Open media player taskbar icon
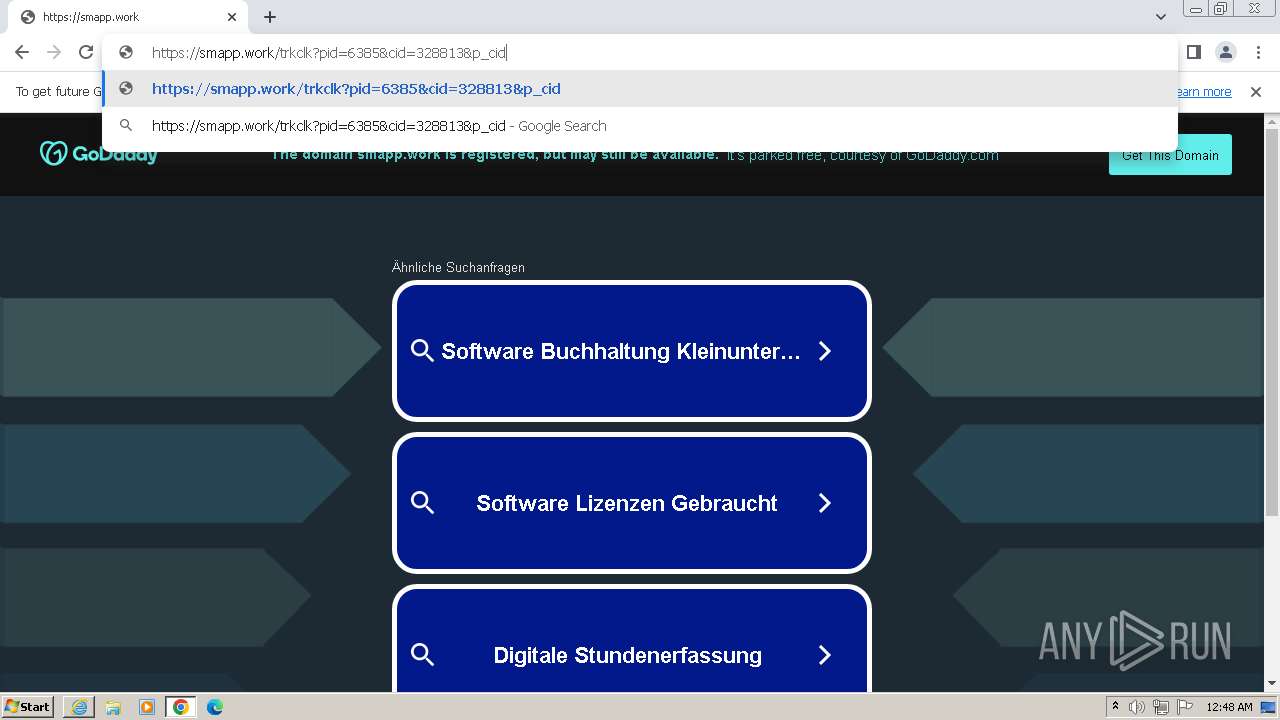1280x720 pixels. [147, 707]
